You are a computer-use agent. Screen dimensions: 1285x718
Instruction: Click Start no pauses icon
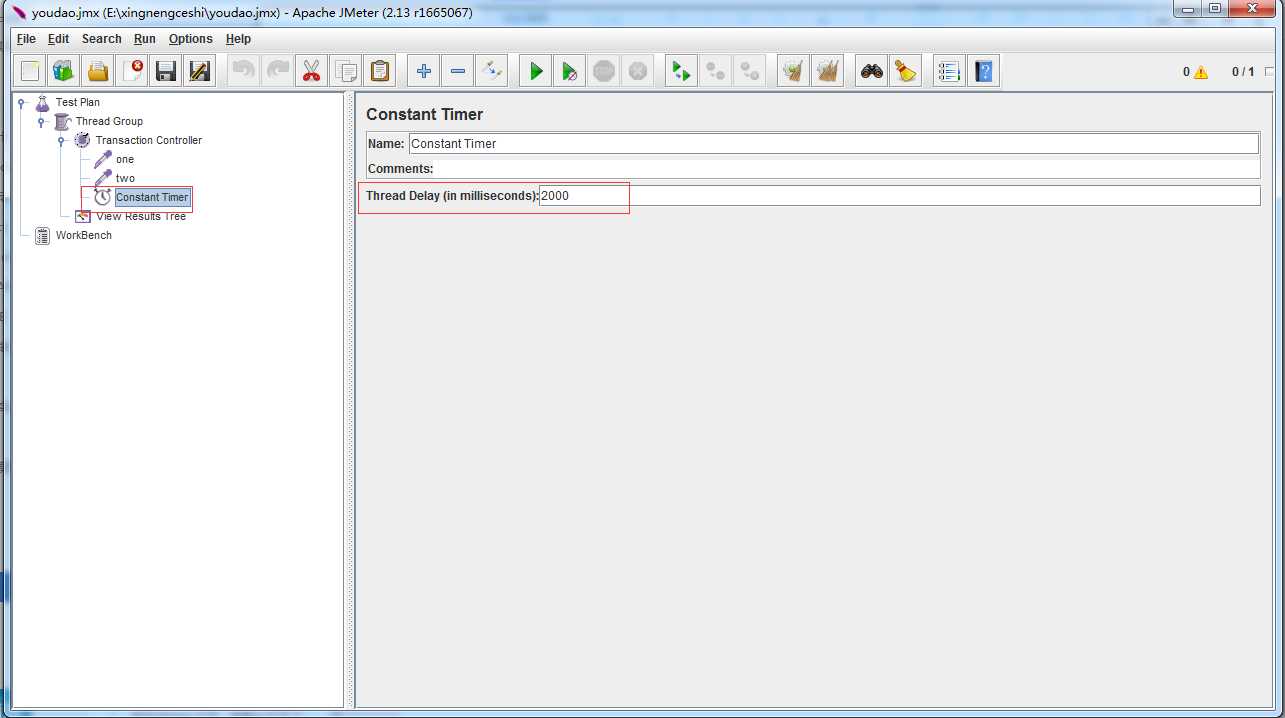tap(570, 71)
